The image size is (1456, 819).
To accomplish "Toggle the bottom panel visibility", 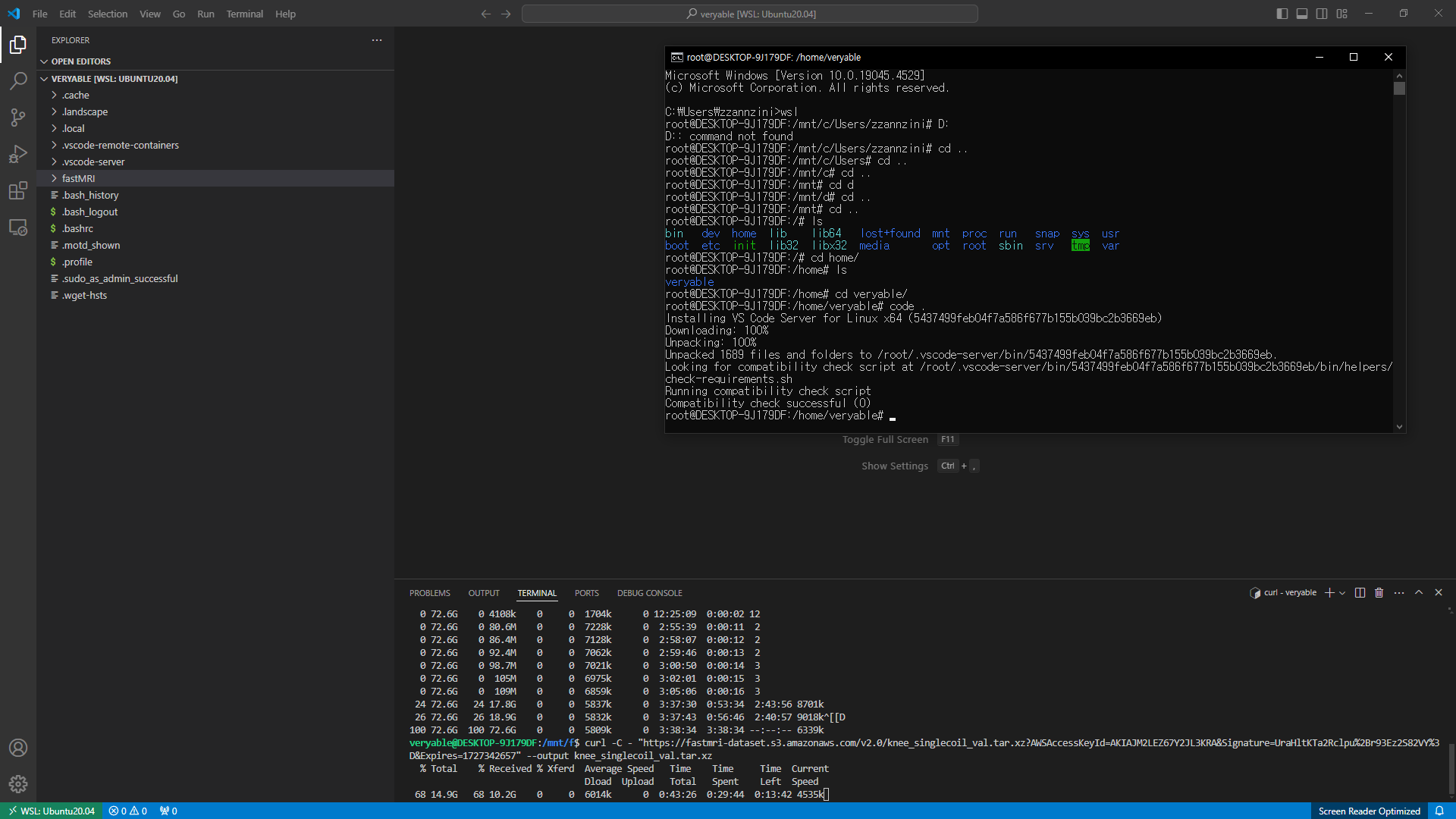I will (x=1301, y=13).
